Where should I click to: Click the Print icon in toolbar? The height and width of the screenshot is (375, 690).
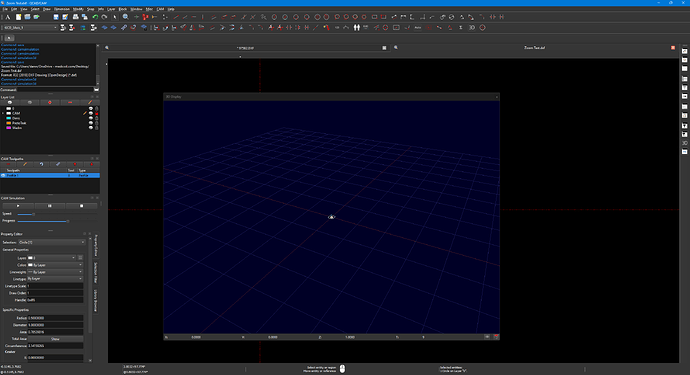tap(75, 17)
